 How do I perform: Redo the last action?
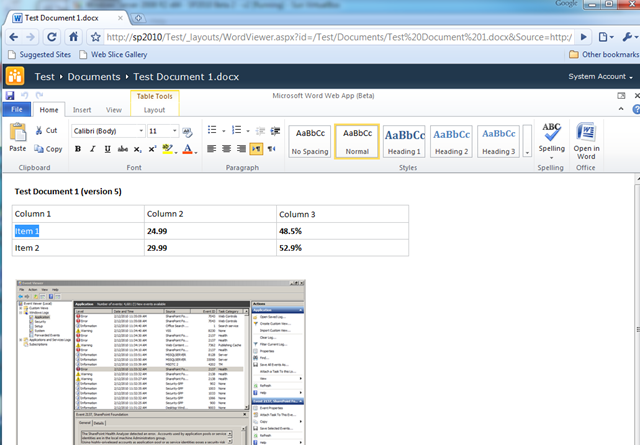[39, 96]
